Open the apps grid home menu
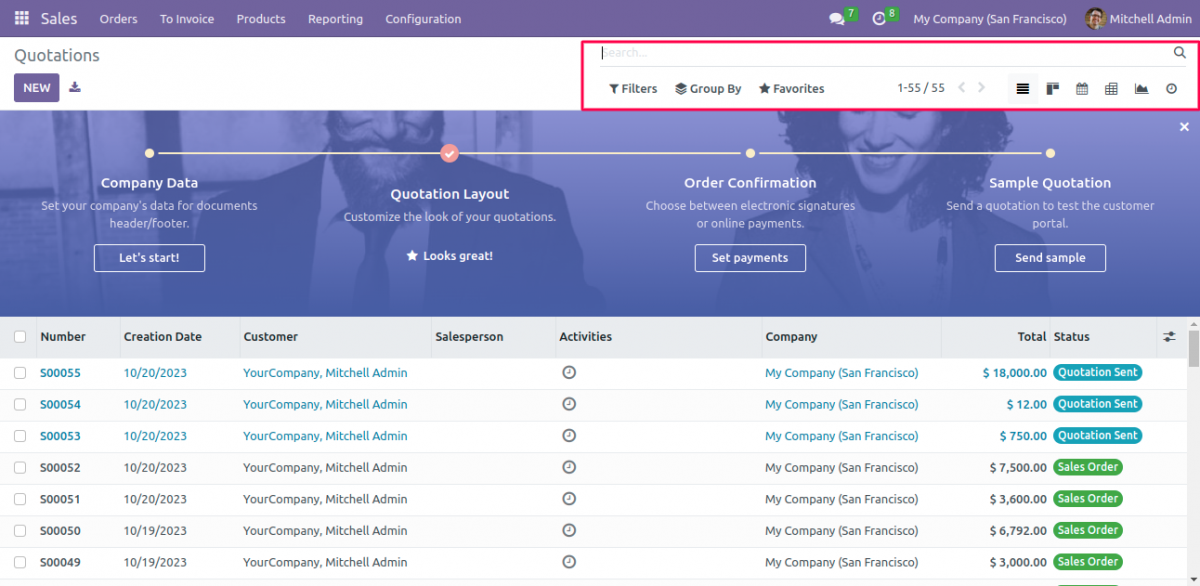 [22, 19]
